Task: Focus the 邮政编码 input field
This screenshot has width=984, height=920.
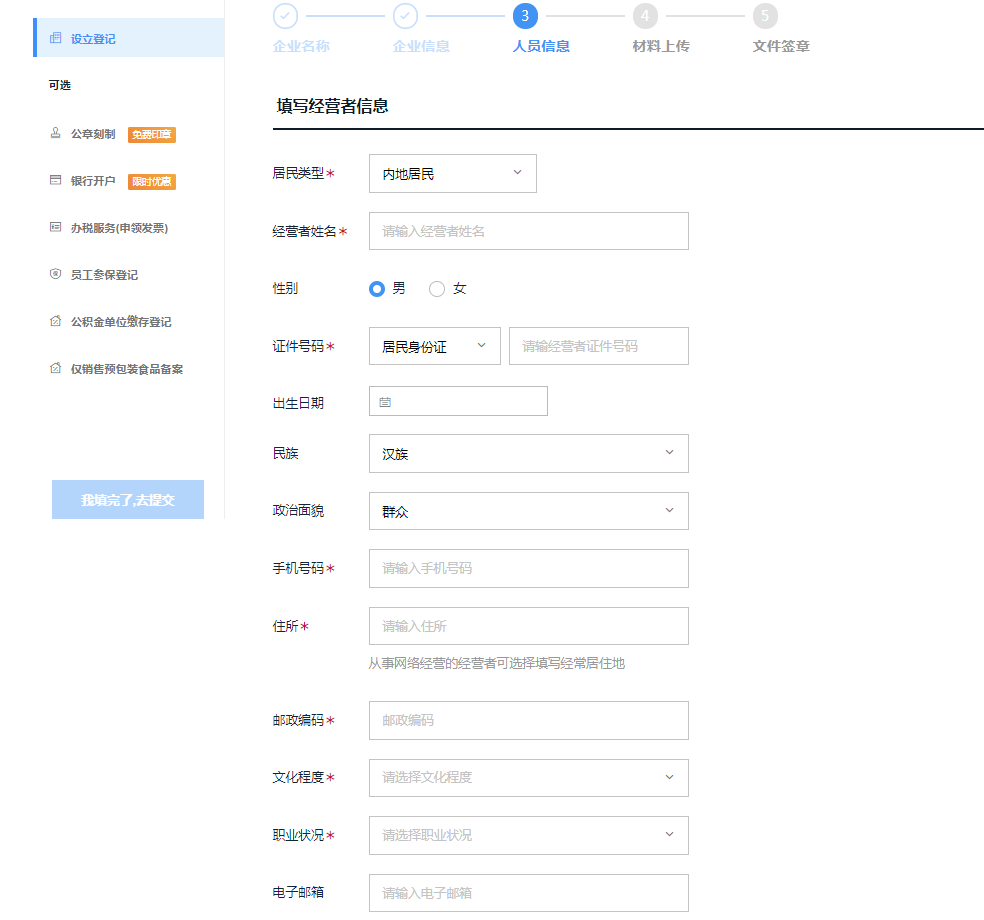Action: tap(528, 720)
